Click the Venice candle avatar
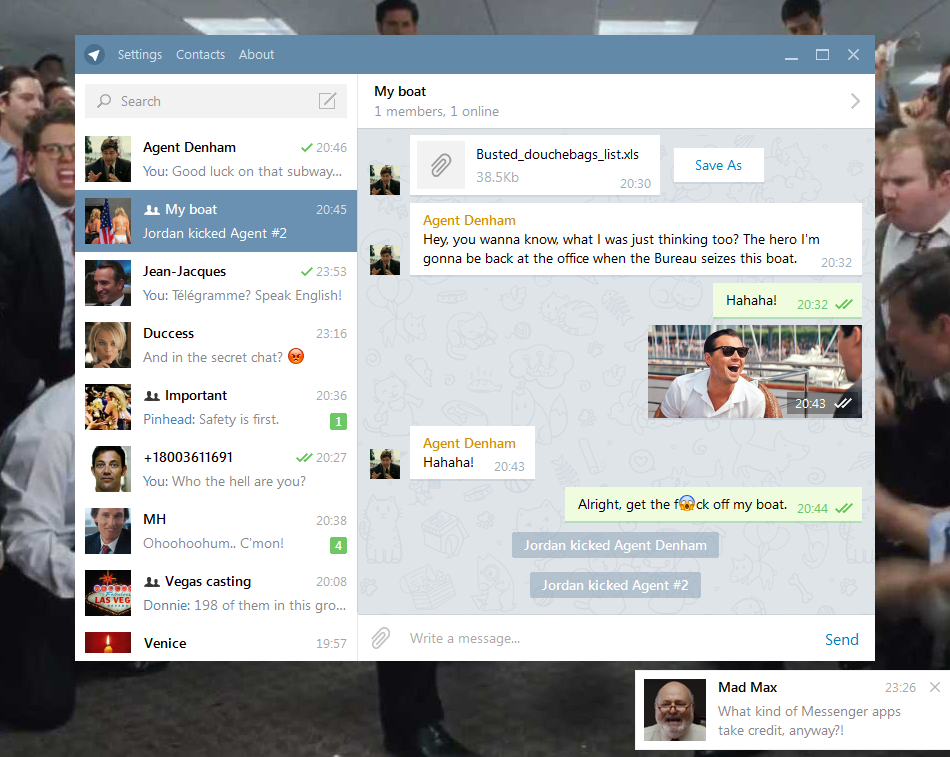The image size is (950, 757). point(108,642)
